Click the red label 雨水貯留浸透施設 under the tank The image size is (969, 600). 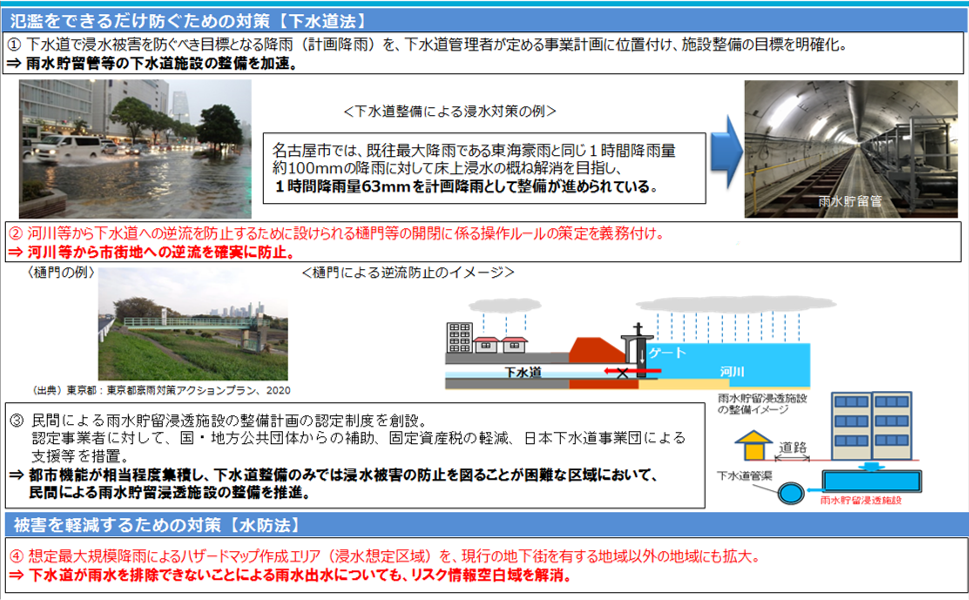(x=861, y=500)
